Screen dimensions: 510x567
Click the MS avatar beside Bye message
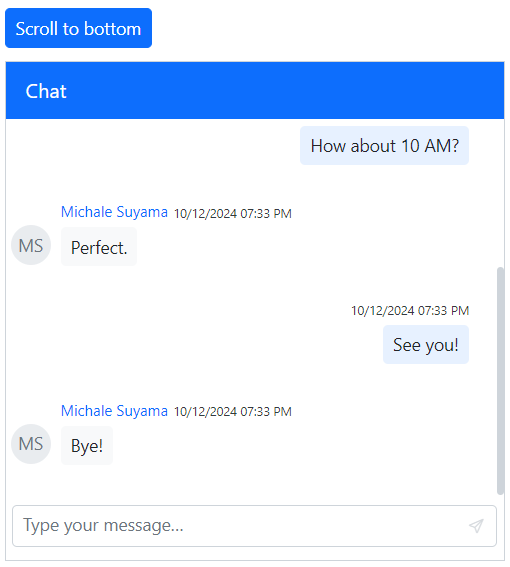pyautogui.click(x=31, y=444)
